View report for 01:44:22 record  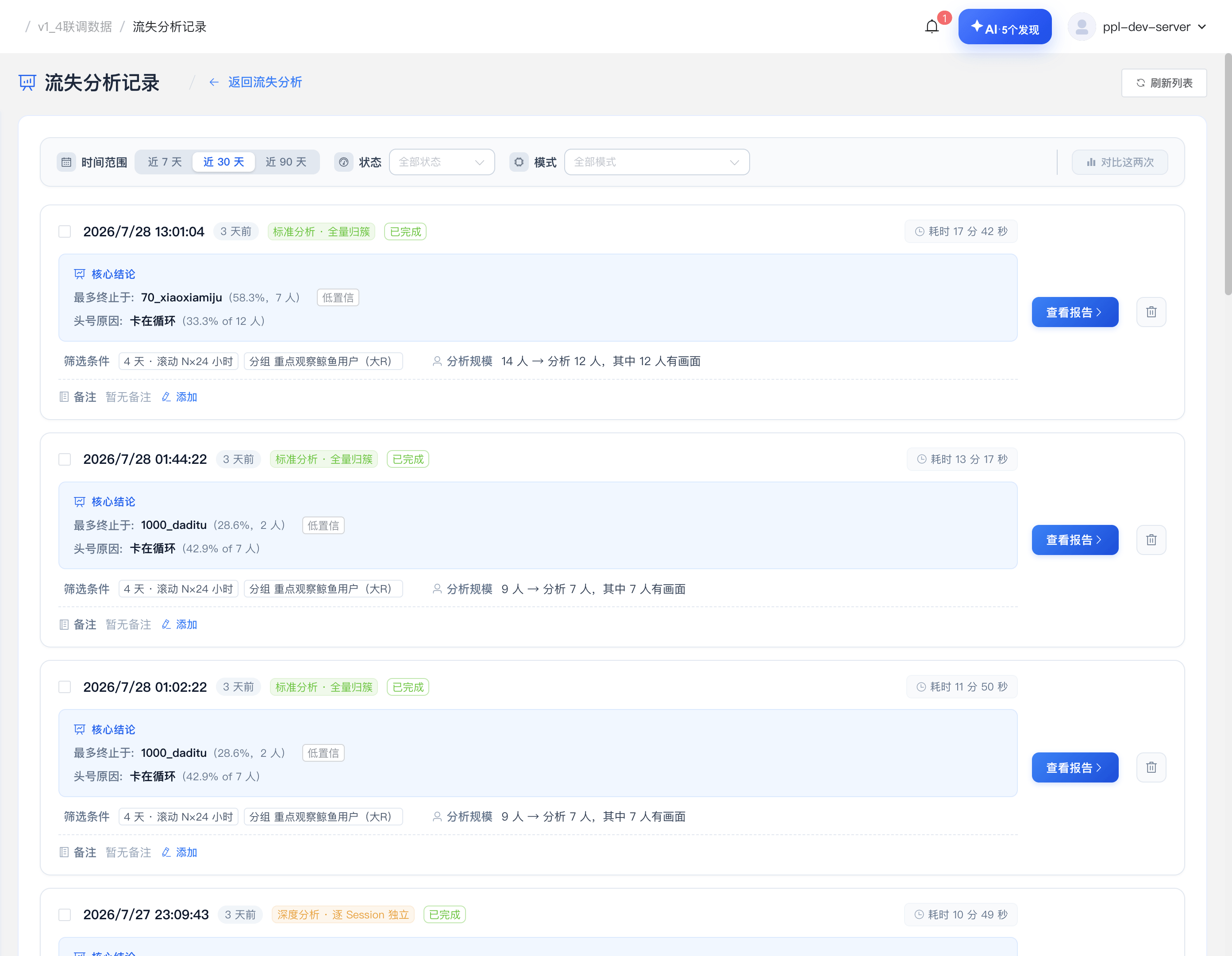[x=1074, y=540]
